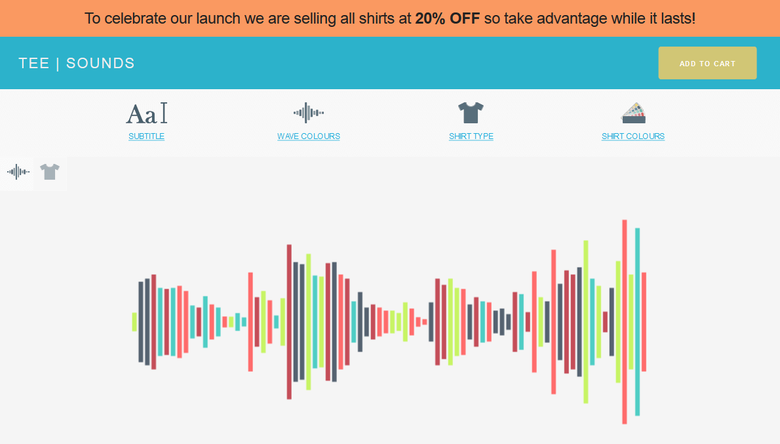Open the SHIRT COLOURS link
This screenshot has height=444, width=780.
(633, 136)
